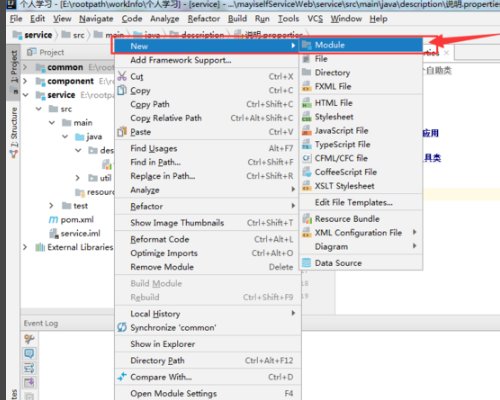Click the pom.xml Maven icon
Image resolution: width=500 pixels, height=400 pixels.
tap(53, 220)
